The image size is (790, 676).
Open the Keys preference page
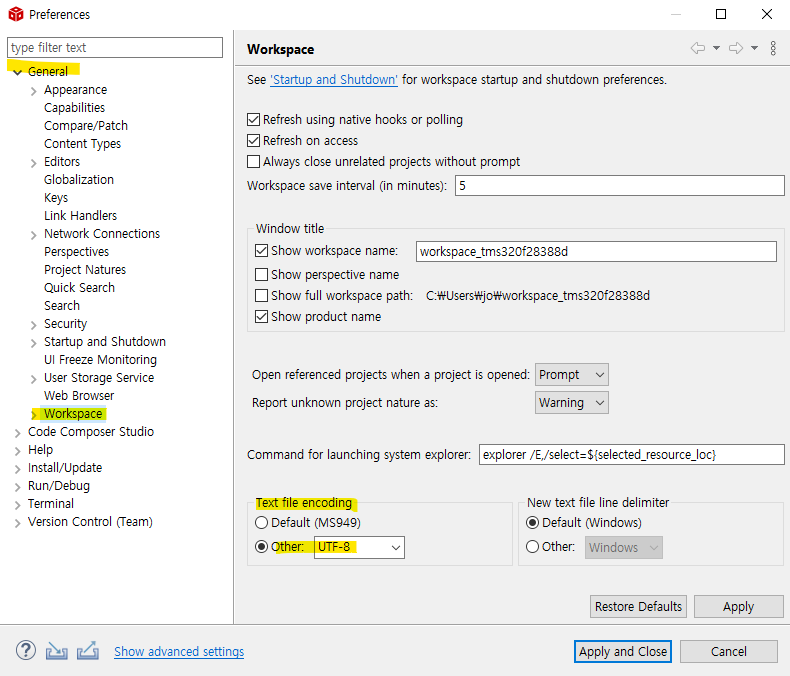(56, 197)
